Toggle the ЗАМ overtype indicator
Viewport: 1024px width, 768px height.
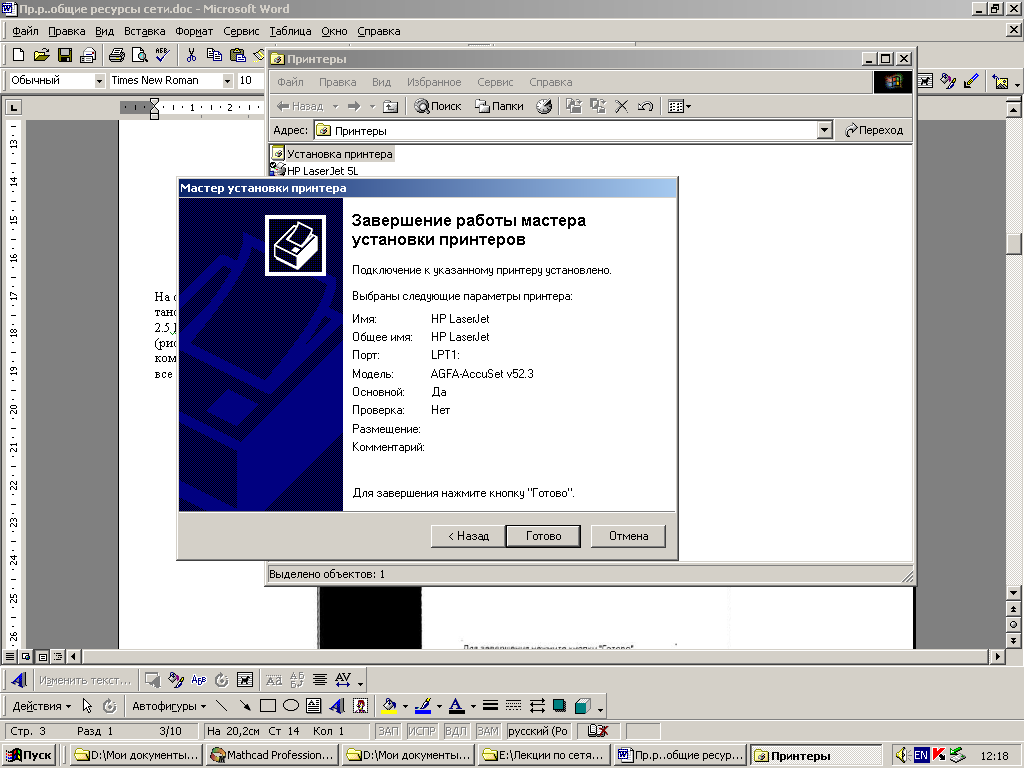tap(487, 731)
